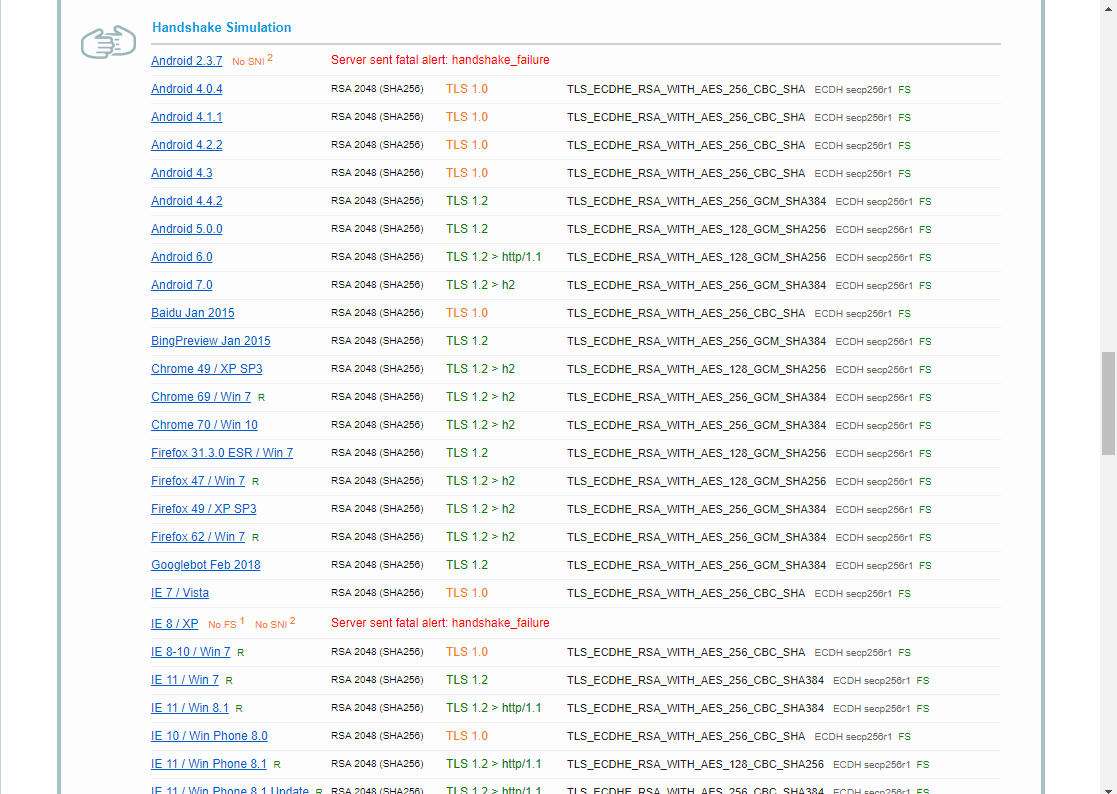The height and width of the screenshot is (794, 1117).
Task: Click TLS 1.2 in the BingPreview Jan 2015 row
Action: pyautogui.click(x=467, y=341)
